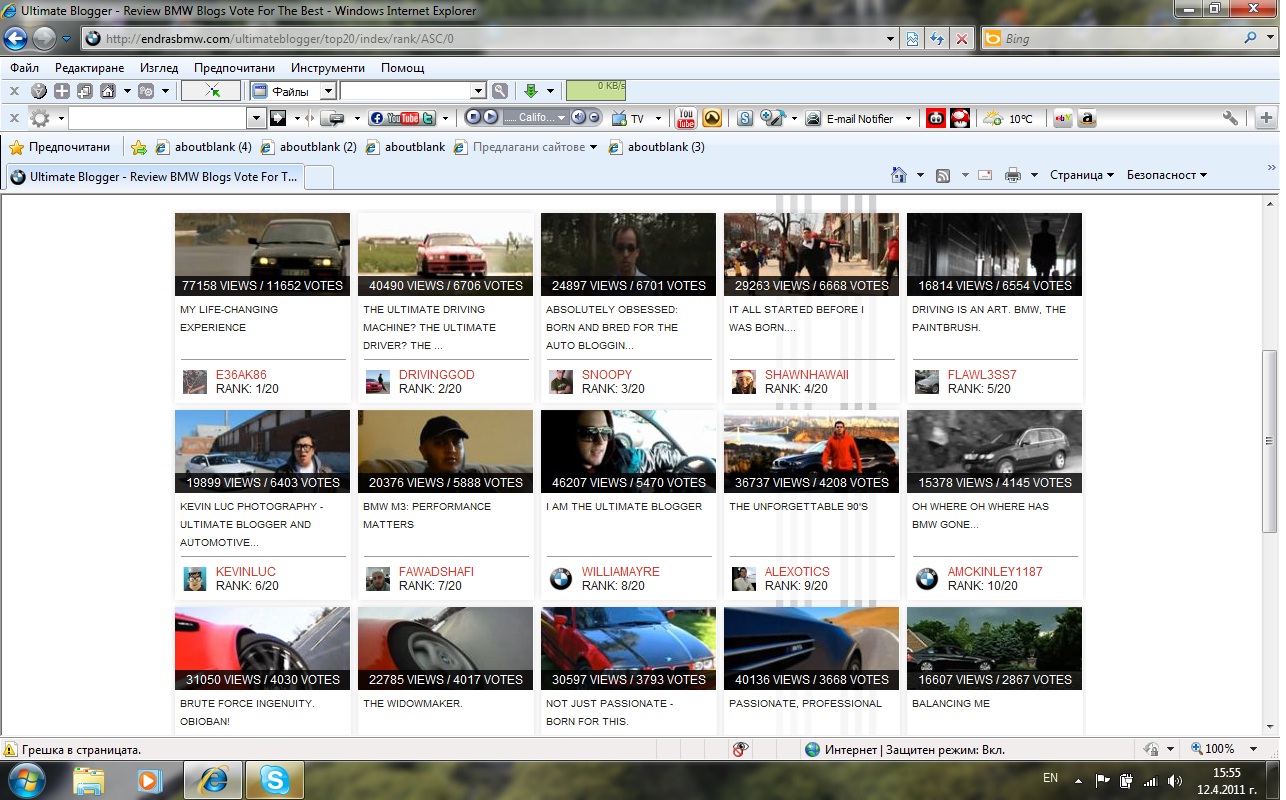Open the zoom 100% dropdown in status bar

[x=1254, y=749]
